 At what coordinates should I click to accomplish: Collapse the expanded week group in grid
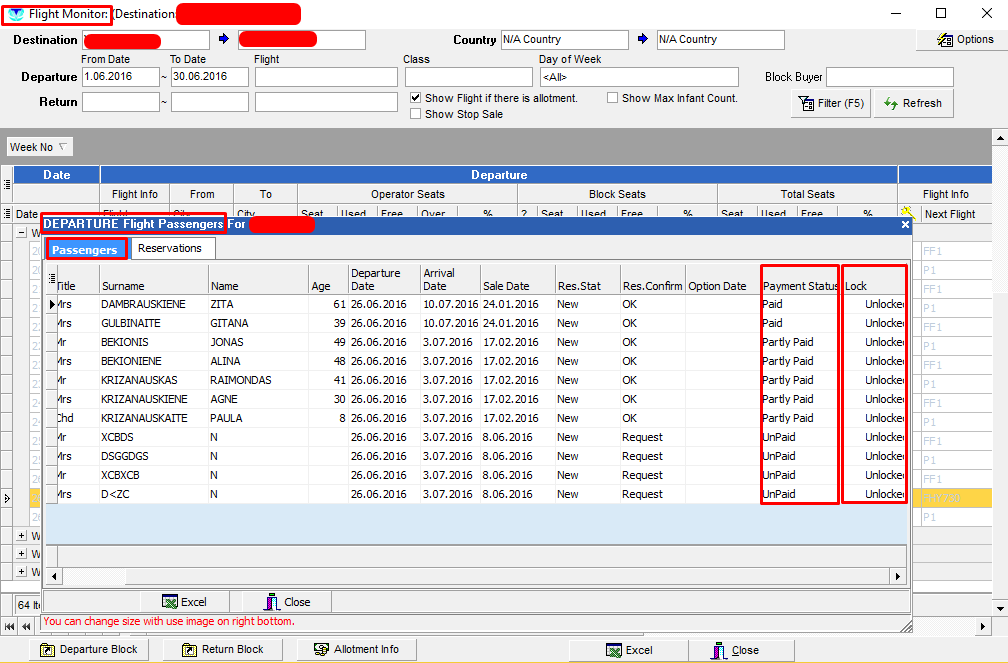click(x=22, y=232)
